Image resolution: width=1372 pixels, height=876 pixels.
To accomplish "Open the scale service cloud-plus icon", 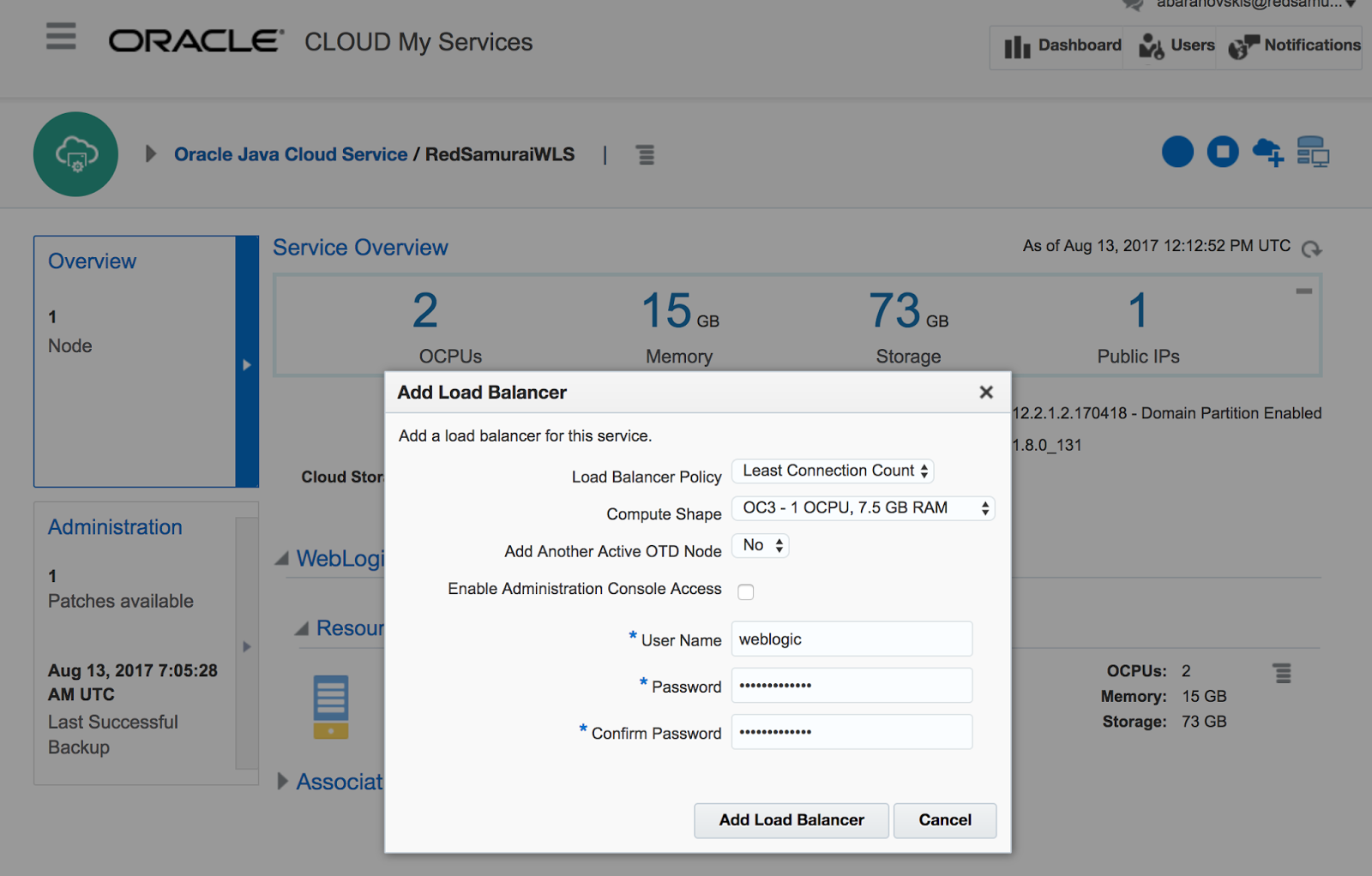I will (x=1267, y=152).
